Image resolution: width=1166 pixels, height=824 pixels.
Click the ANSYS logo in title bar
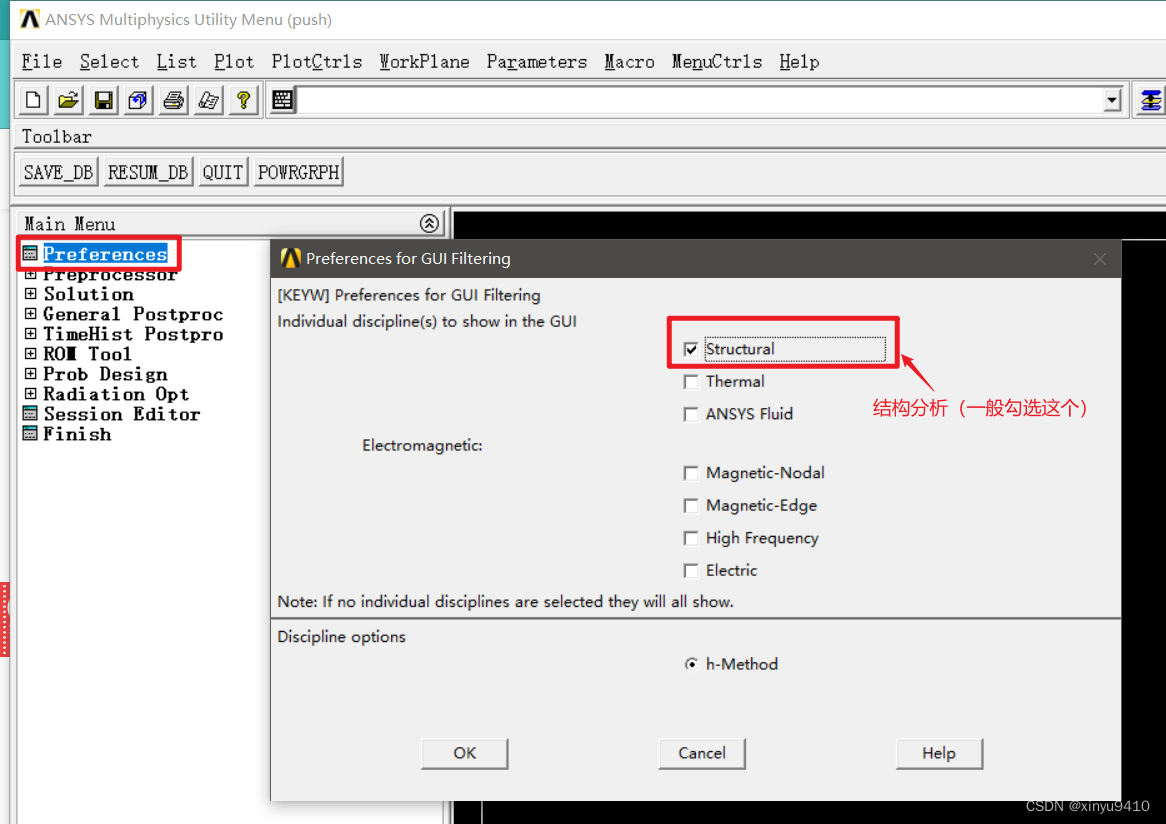tap(30, 19)
